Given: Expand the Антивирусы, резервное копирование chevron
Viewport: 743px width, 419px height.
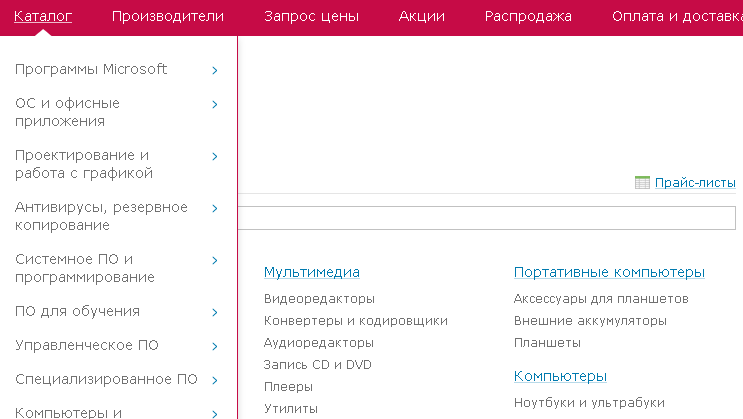Looking at the screenshot, I should 215,208.
